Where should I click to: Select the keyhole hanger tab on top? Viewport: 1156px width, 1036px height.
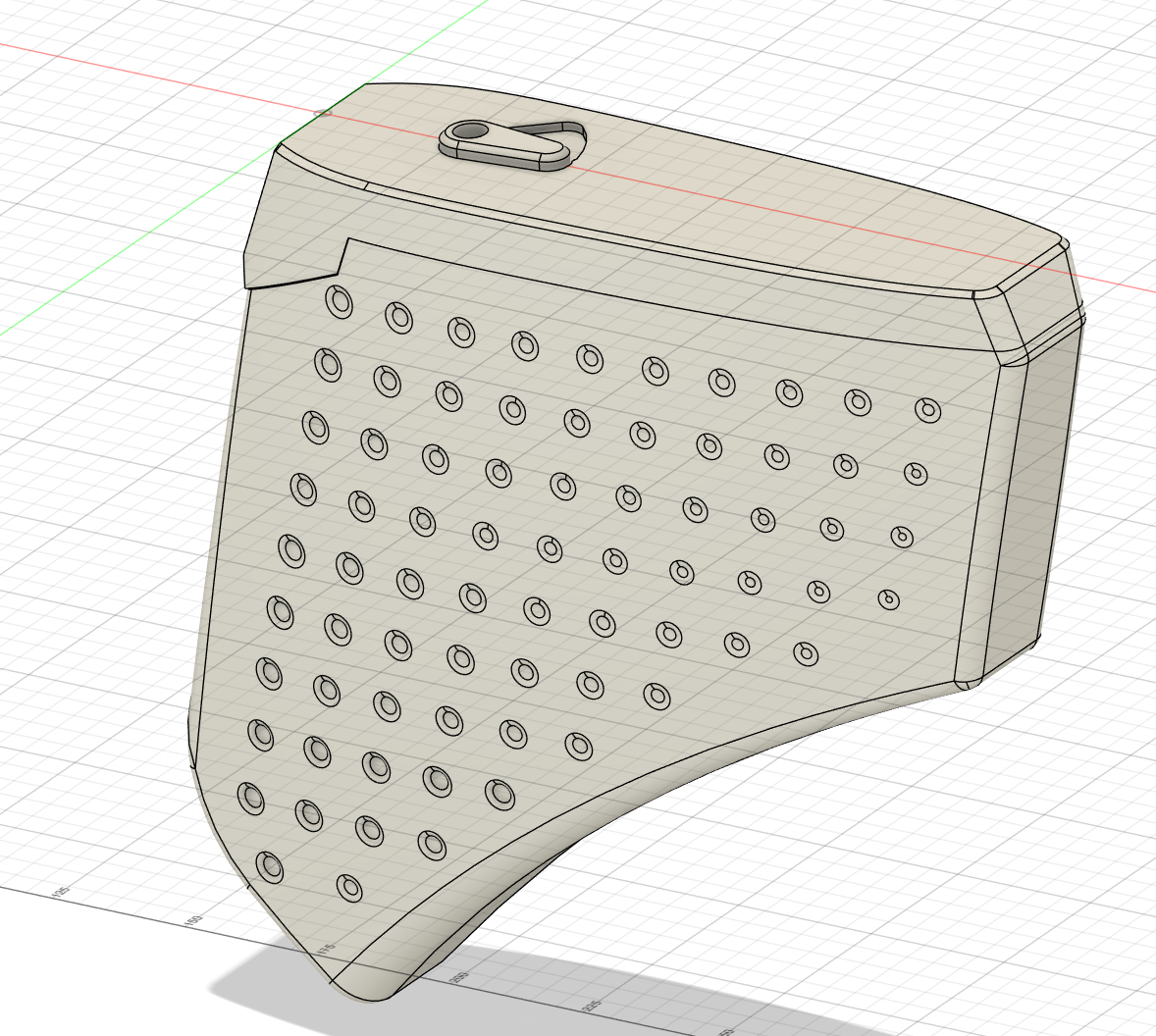(x=513, y=144)
